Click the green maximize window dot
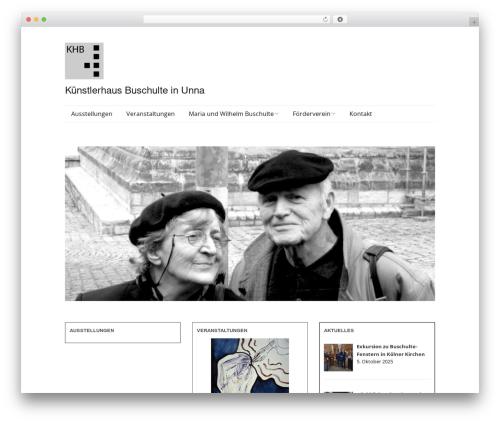 (44, 19)
